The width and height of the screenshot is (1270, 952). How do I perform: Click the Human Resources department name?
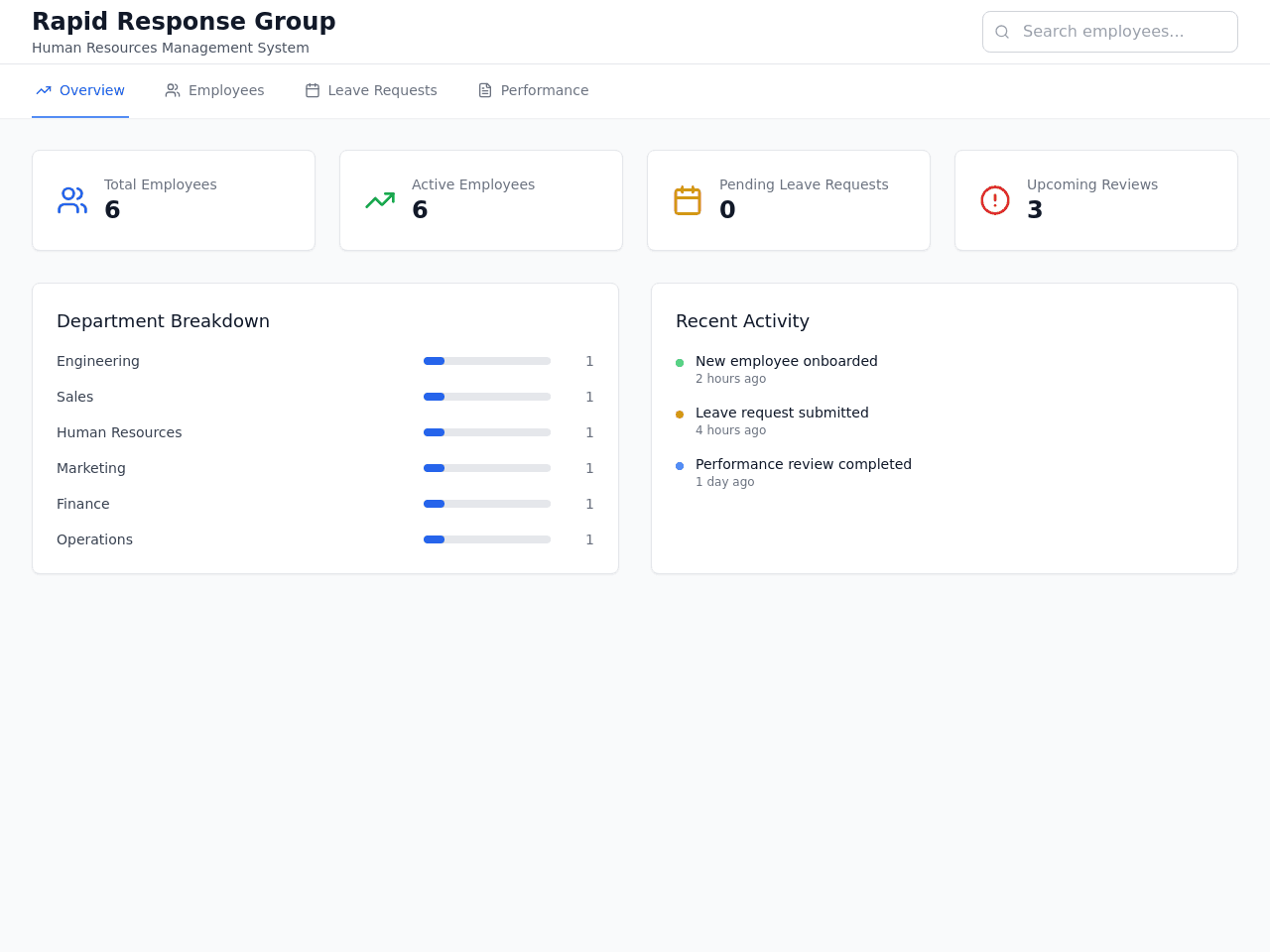coord(119,432)
